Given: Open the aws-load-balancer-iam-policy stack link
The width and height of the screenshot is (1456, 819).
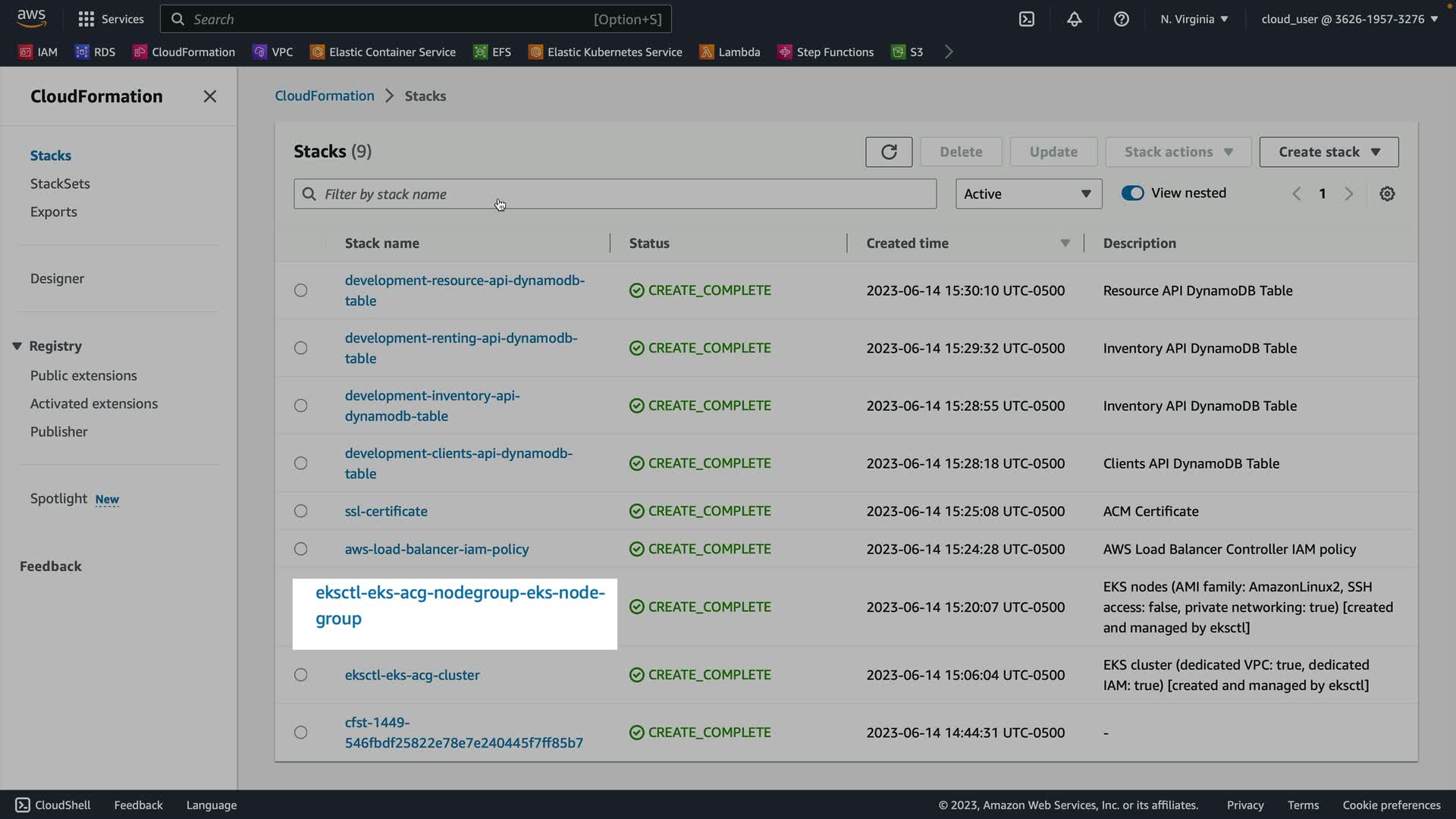Looking at the screenshot, I should pos(437,549).
